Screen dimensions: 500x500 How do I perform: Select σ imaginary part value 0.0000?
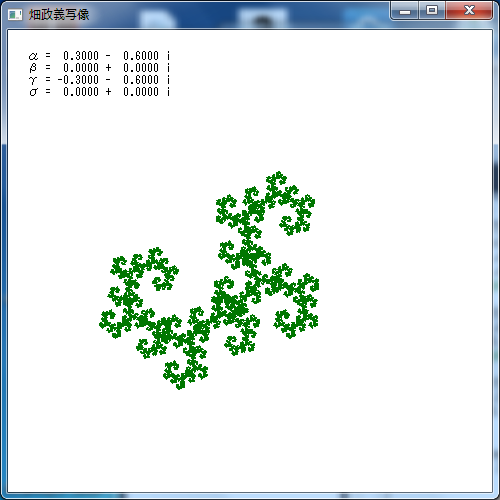[141, 92]
